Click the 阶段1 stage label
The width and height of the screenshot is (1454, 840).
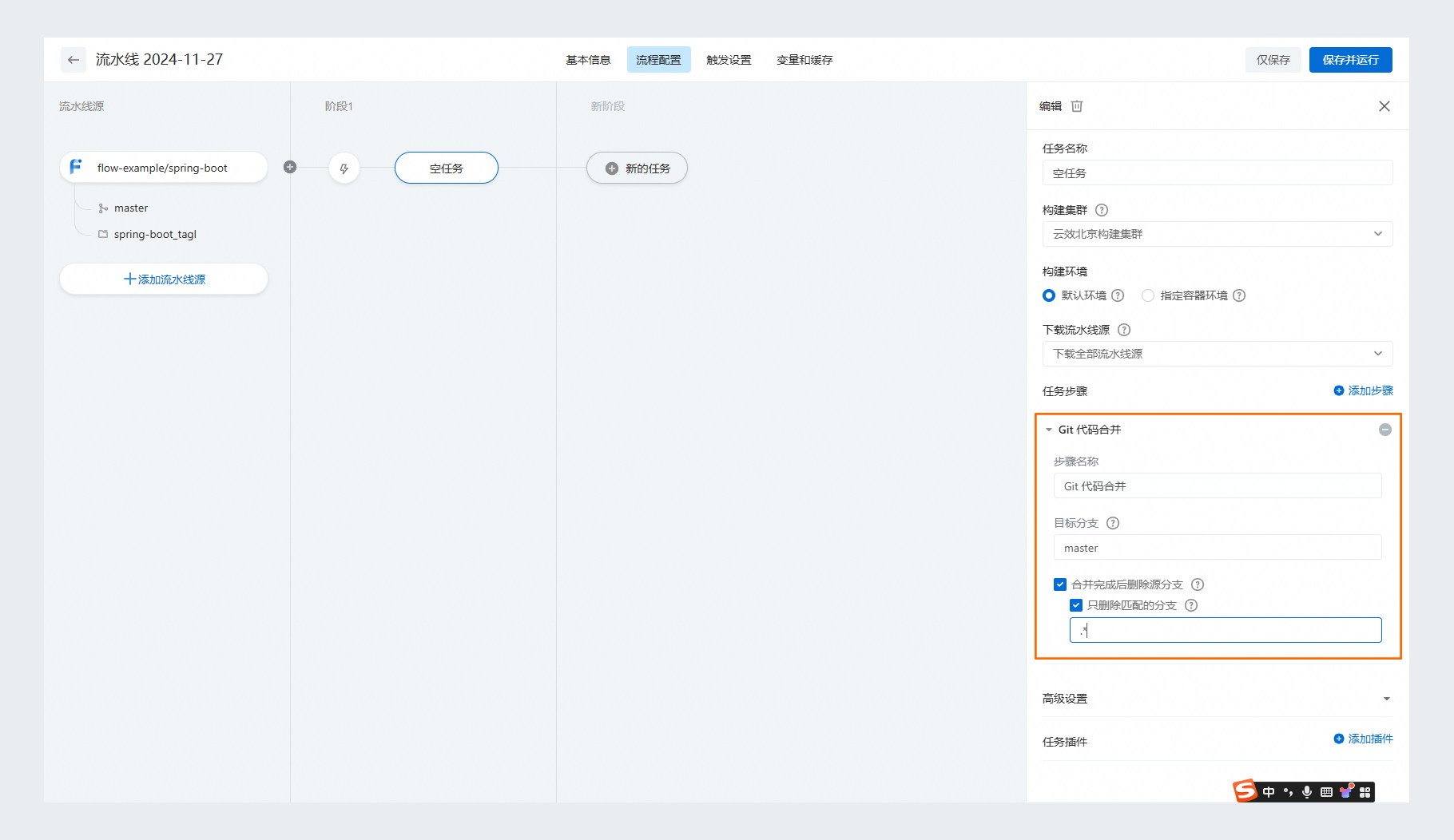click(x=339, y=106)
